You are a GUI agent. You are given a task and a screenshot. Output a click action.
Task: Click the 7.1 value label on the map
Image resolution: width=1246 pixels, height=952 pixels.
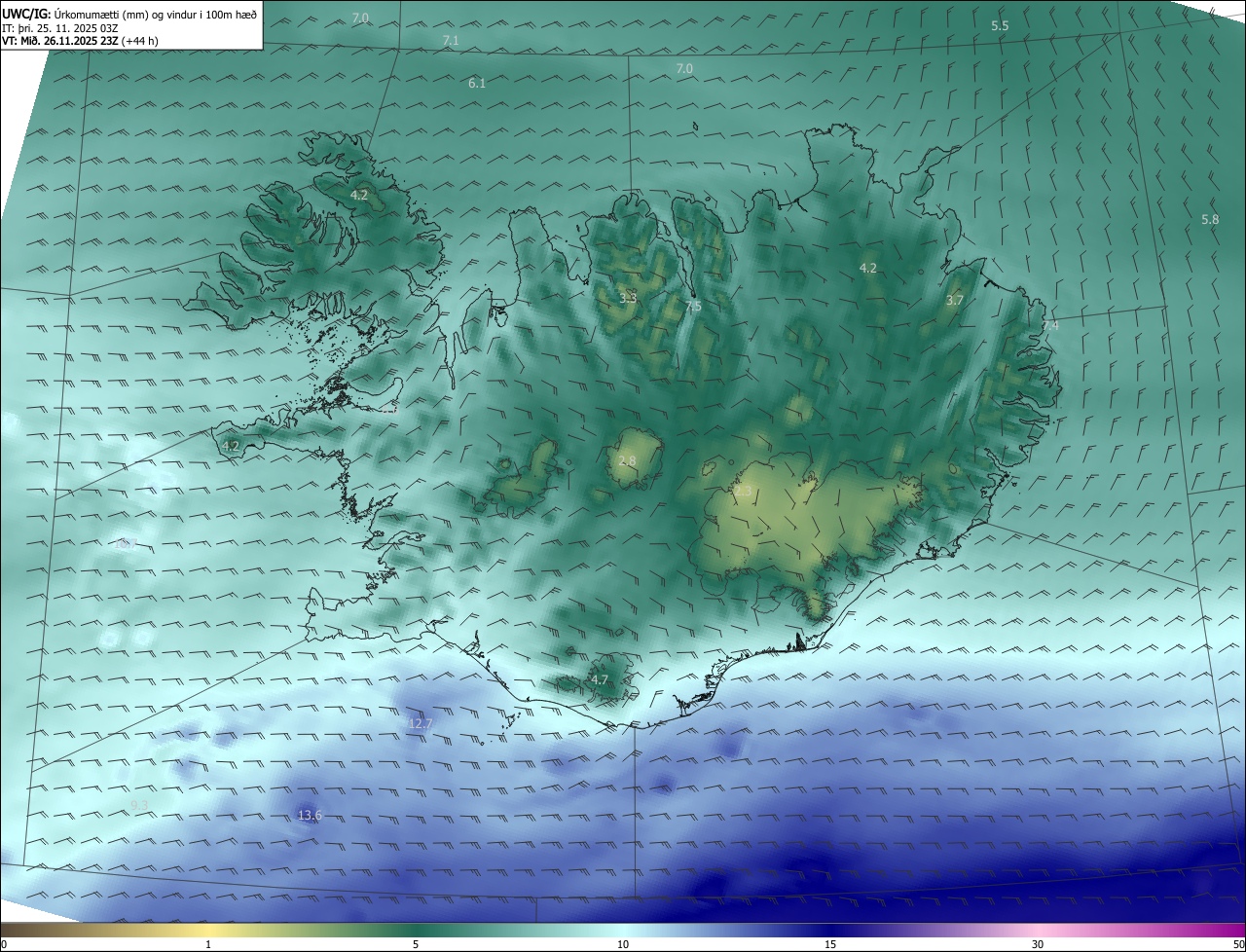coord(450,41)
